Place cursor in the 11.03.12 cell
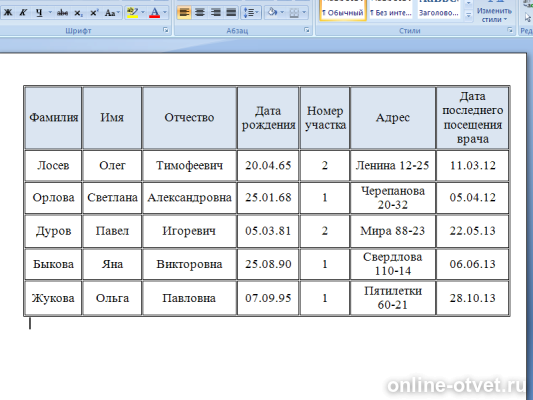533x400 pixels. click(x=472, y=166)
